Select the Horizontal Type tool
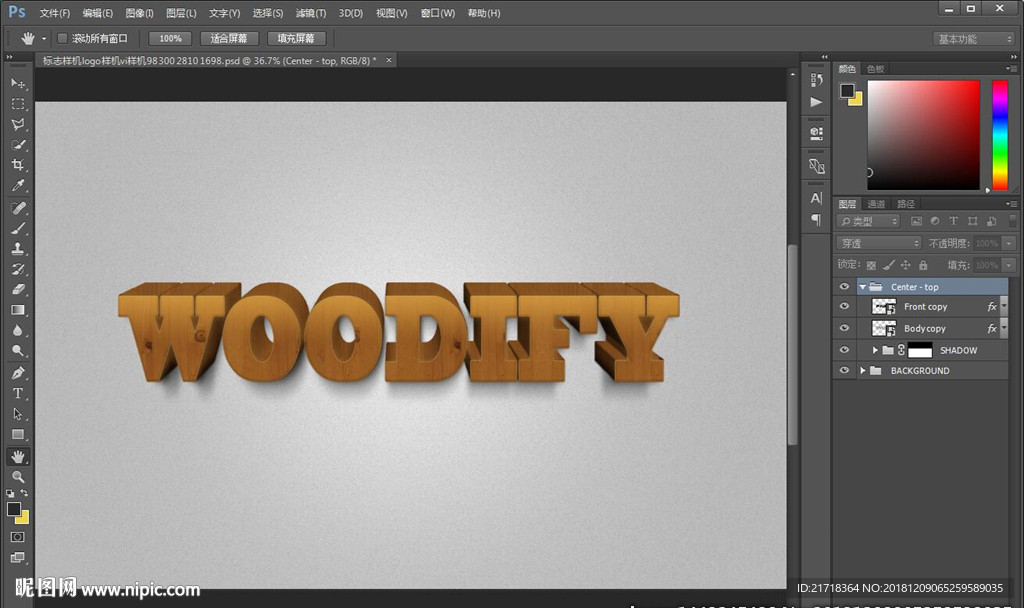 [x=18, y=393]
